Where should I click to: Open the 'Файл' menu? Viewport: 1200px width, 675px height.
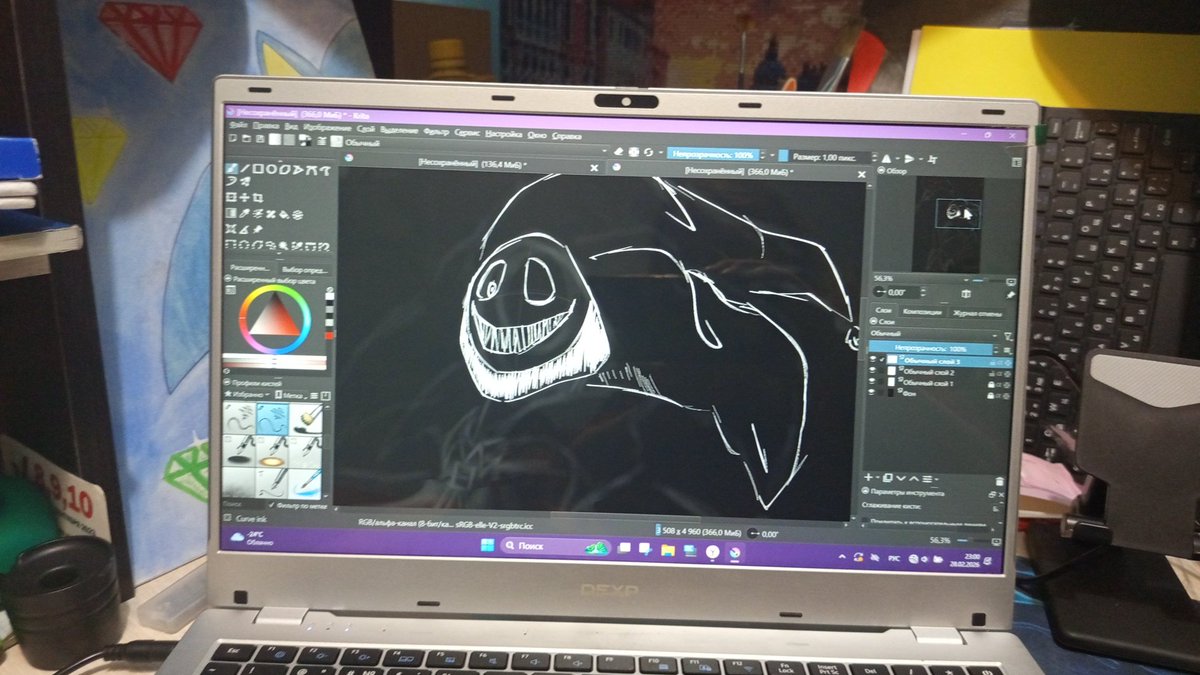coord(238,127)
